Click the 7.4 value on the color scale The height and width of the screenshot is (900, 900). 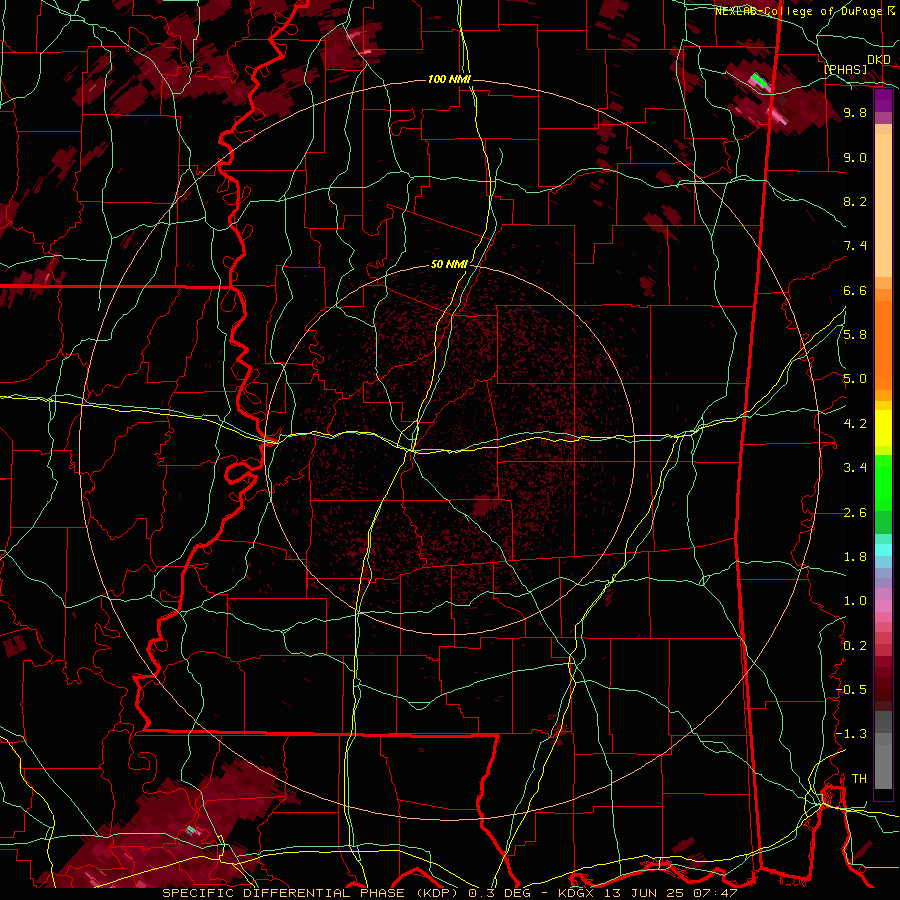pos(855,246)
